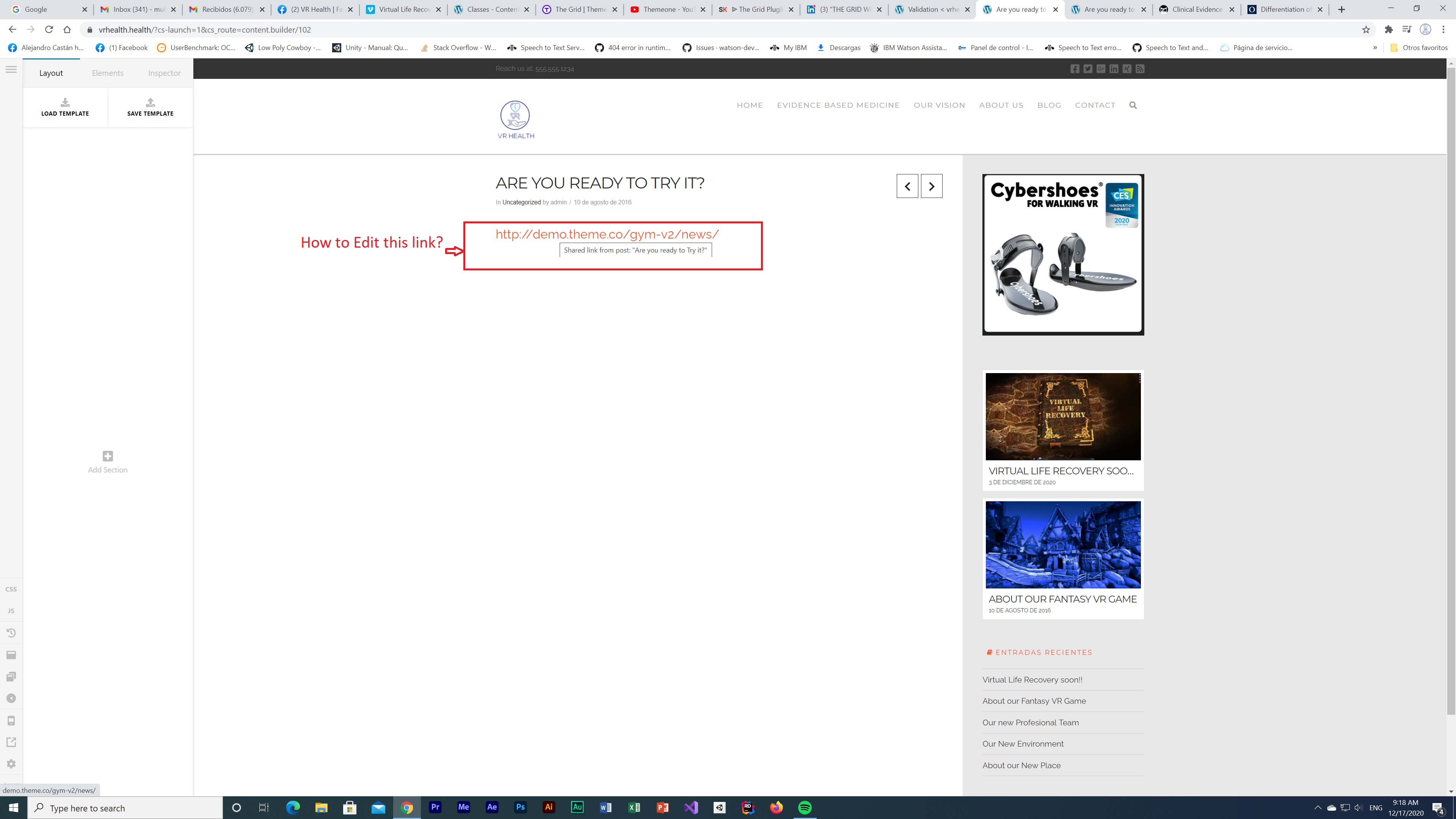Go to the Chrome home page
The image size is (1456, 819).
click(67, 30)
